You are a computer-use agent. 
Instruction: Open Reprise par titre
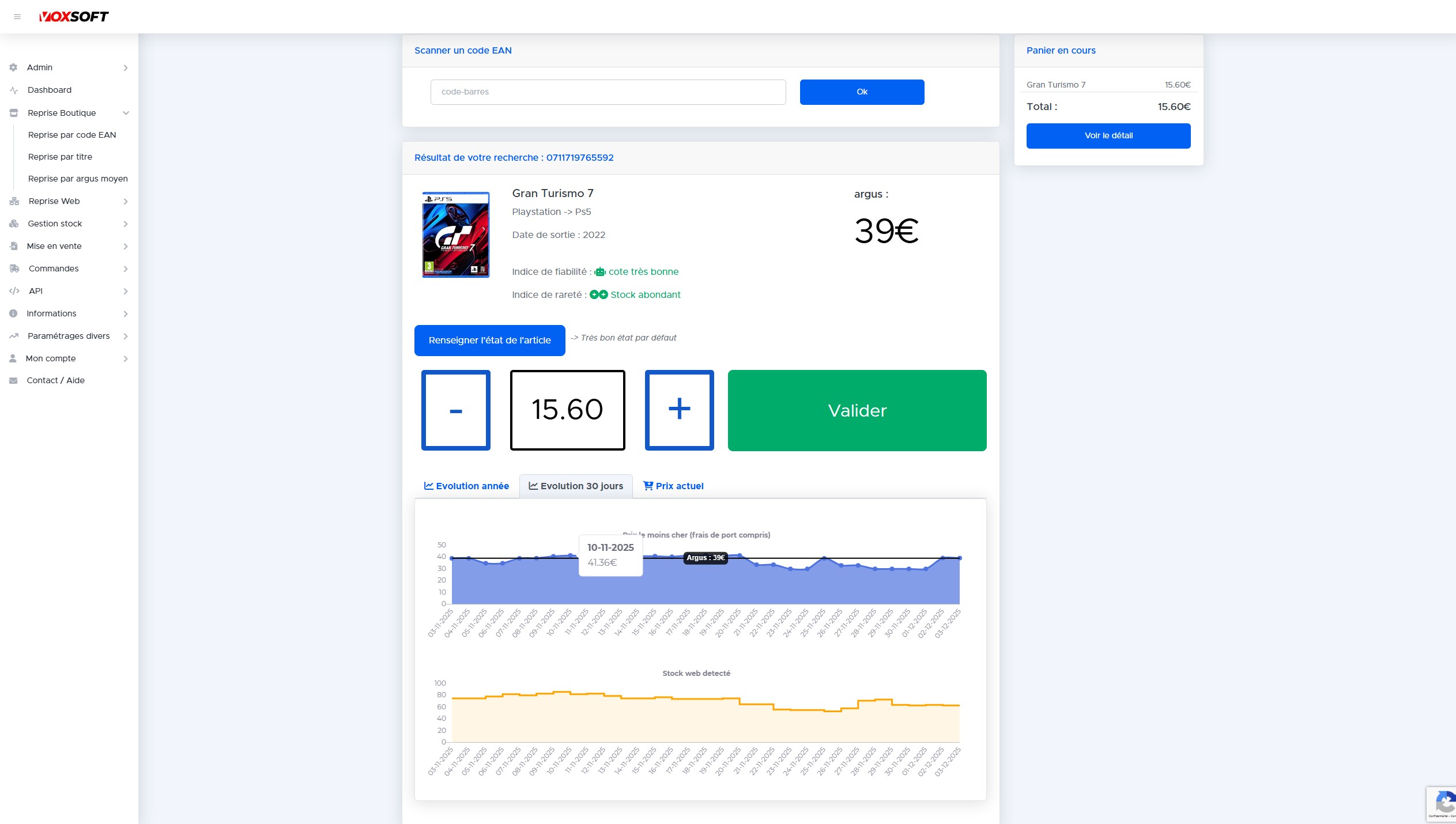60,157
